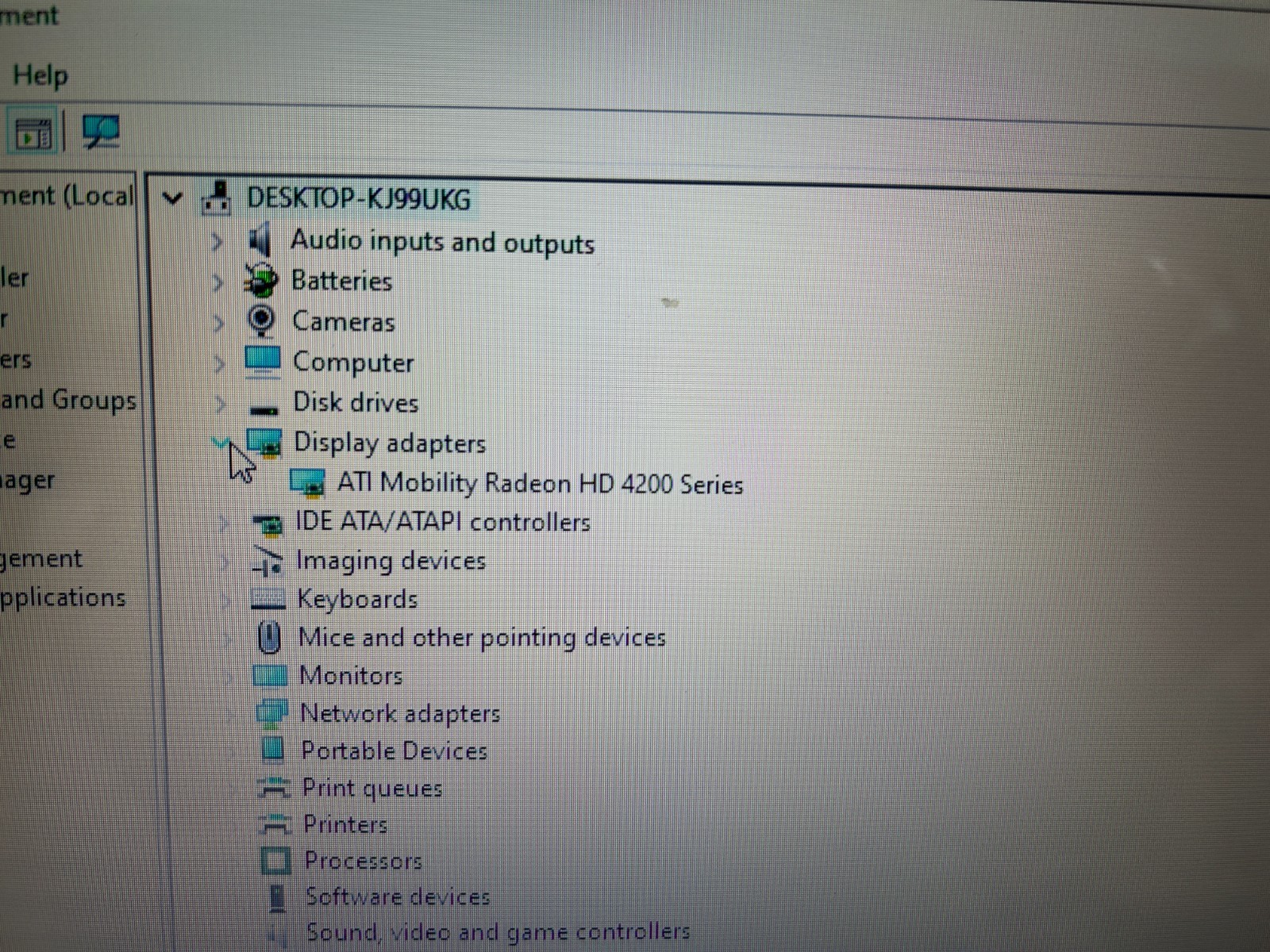This screenshot has width=1270, height=952.
Task: Select the Network adapters label
Action: [400, 713]
